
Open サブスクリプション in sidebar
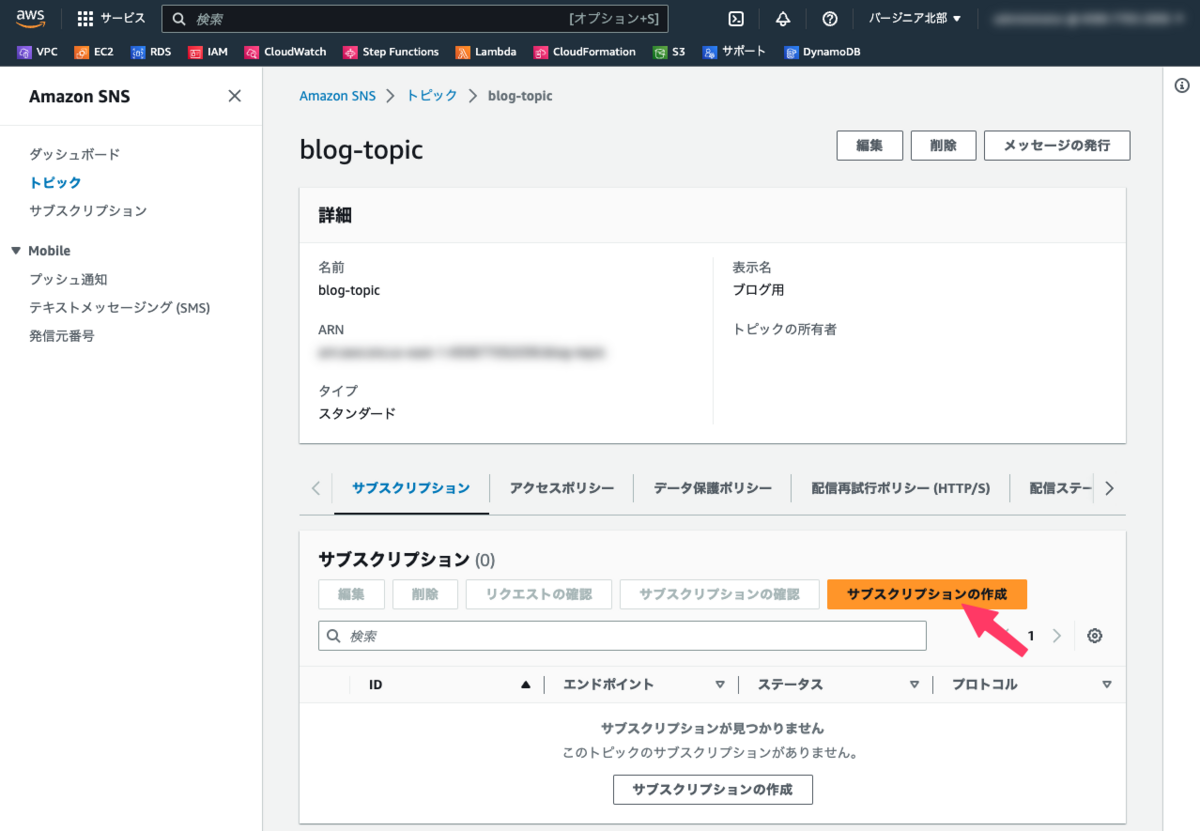pyautogui.click(x=88, y=211)
